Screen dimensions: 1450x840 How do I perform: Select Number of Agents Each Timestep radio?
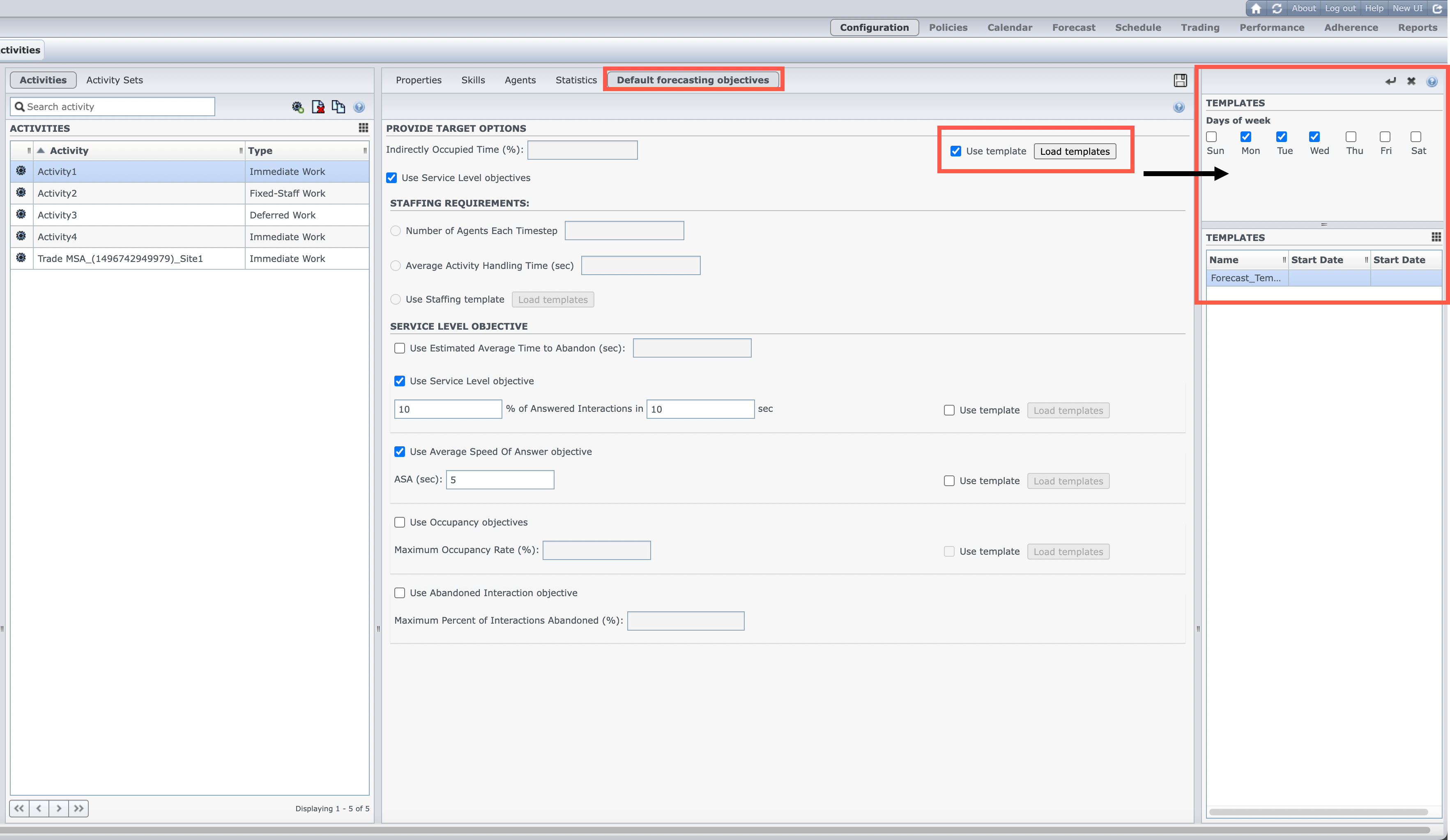tap(396, 231)
